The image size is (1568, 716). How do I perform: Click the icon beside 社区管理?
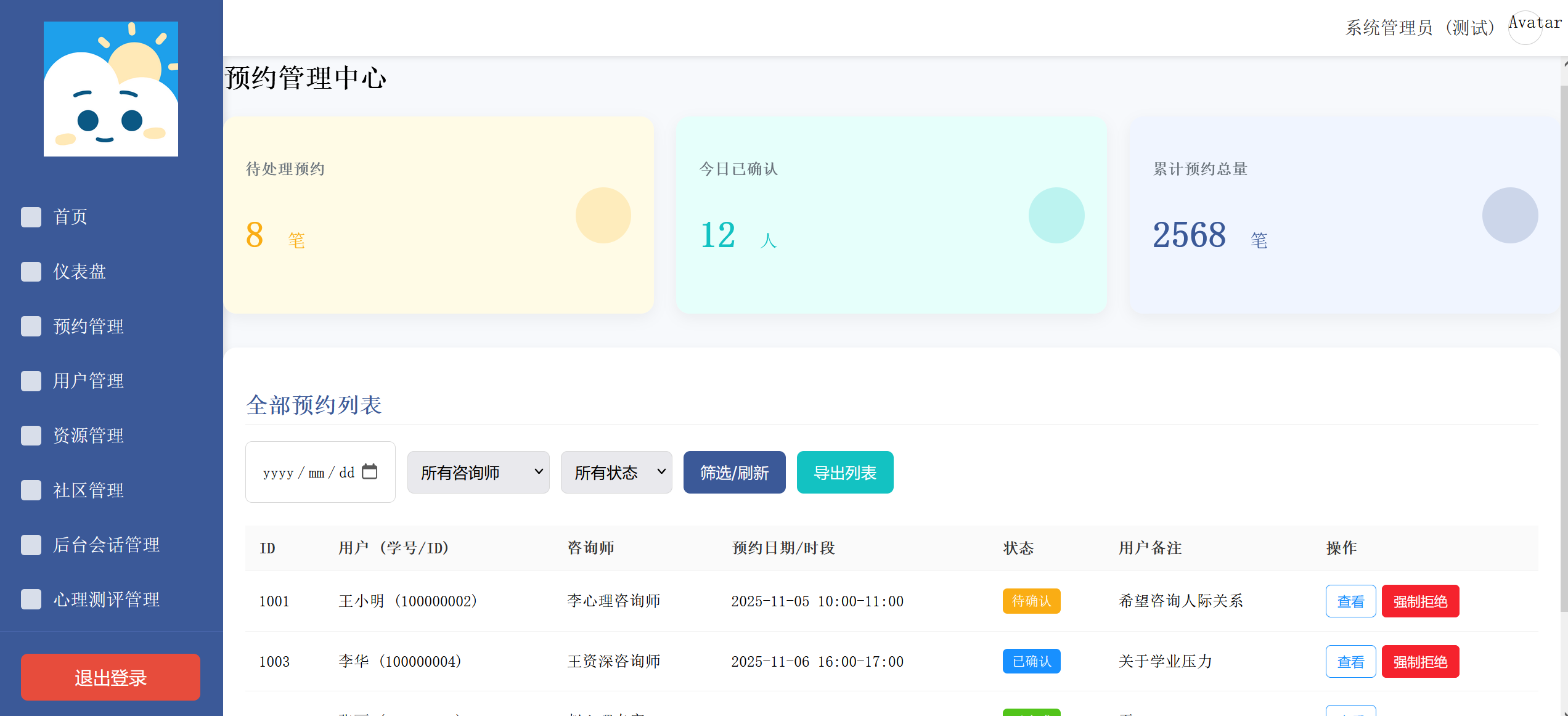(x=31, y=490)
